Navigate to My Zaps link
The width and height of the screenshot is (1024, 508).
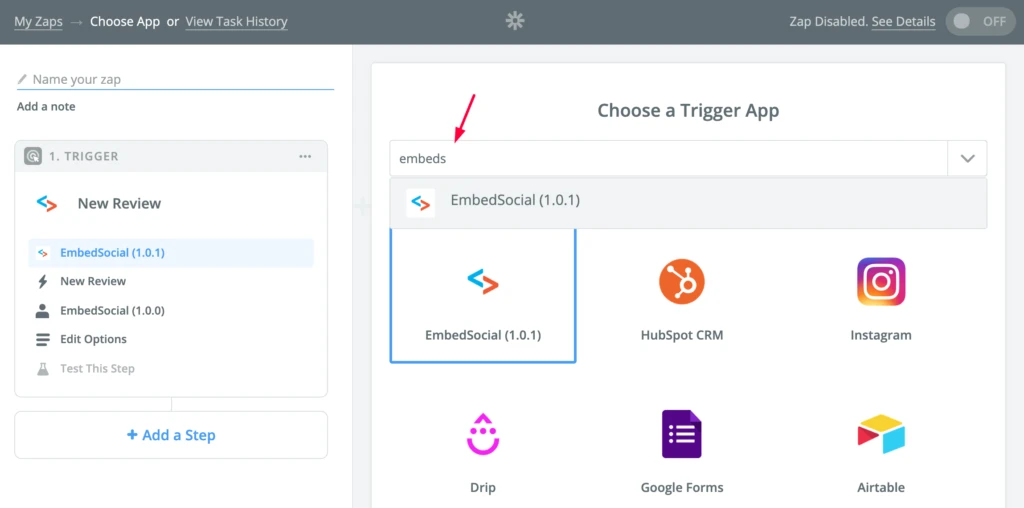tap(39, 22)
